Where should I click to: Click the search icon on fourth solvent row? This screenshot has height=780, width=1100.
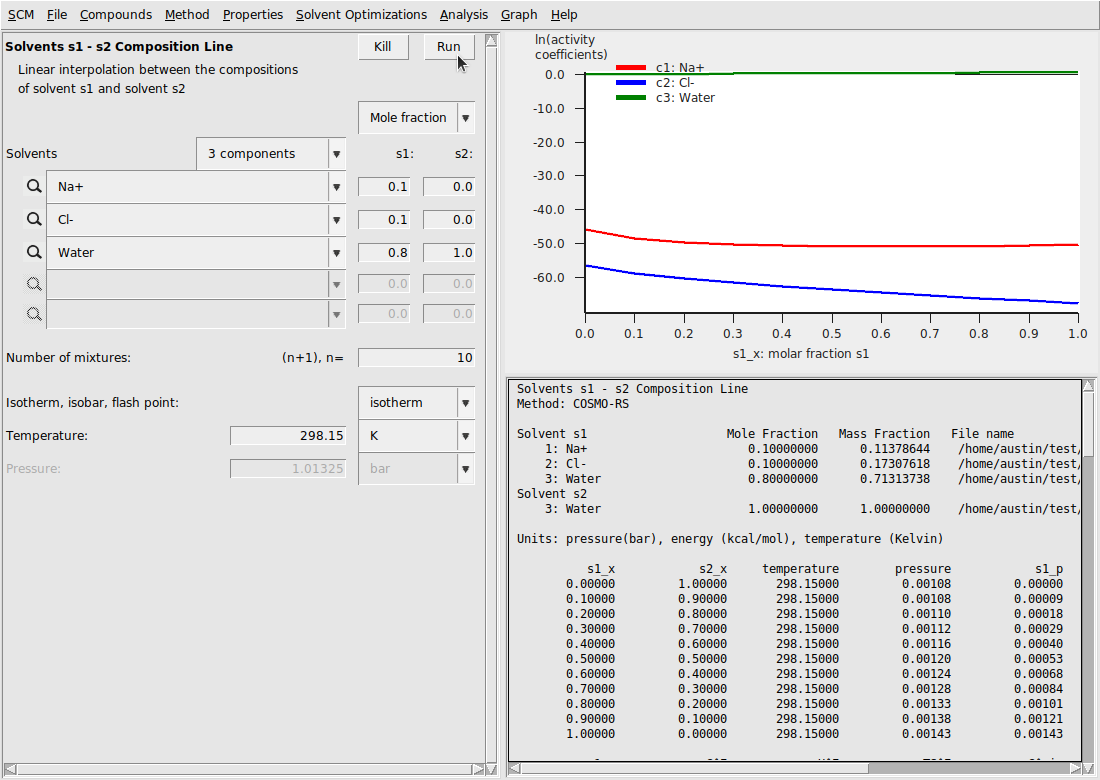point(34,285)
